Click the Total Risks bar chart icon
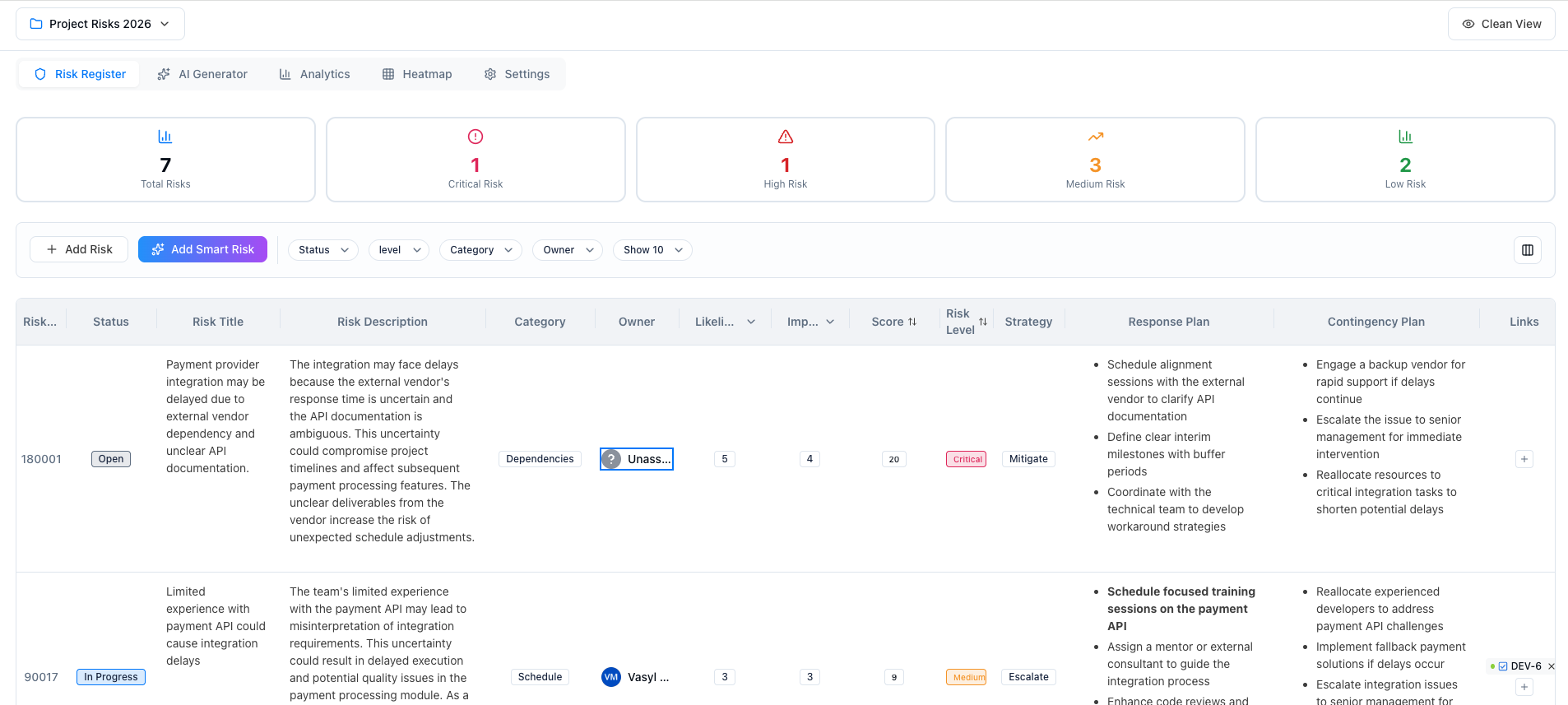This screenshot has width=1568, height=705. pyautogui.click(x=165, y=137)
